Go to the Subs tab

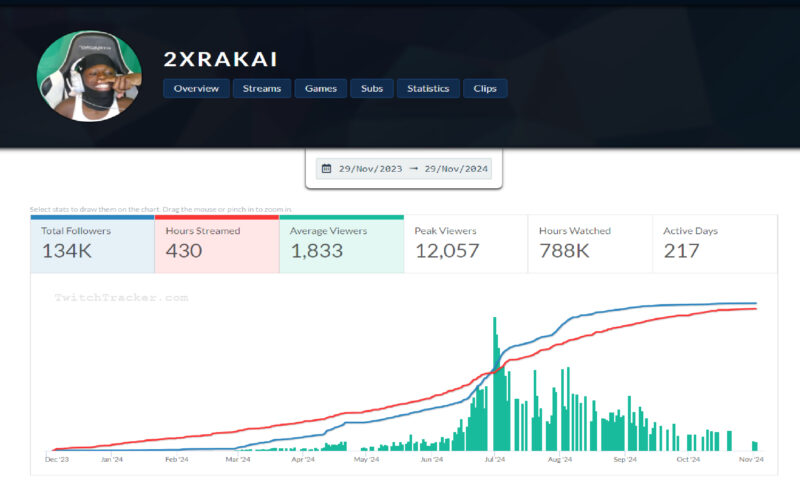click(372, 88)
